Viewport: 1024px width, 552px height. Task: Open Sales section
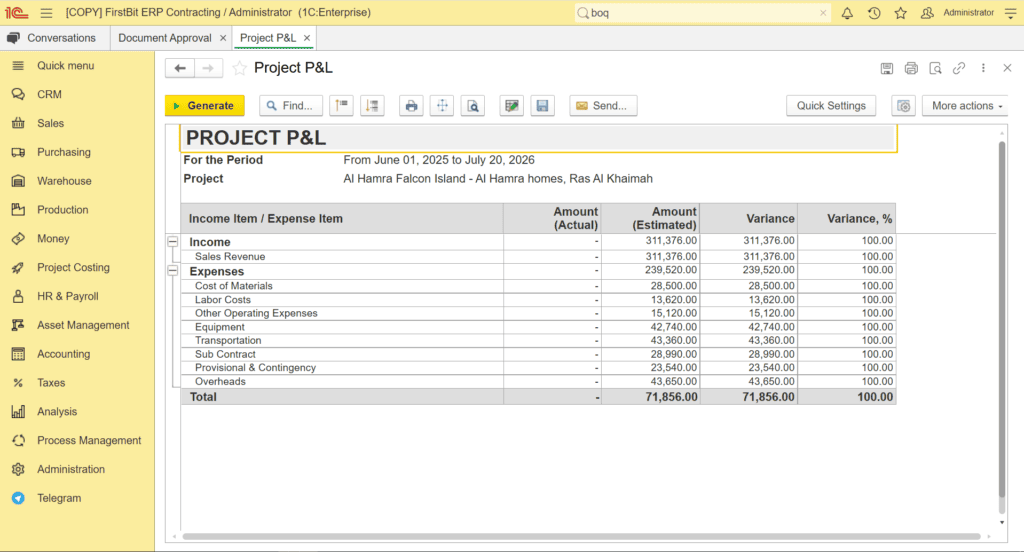tap(77, 123)
